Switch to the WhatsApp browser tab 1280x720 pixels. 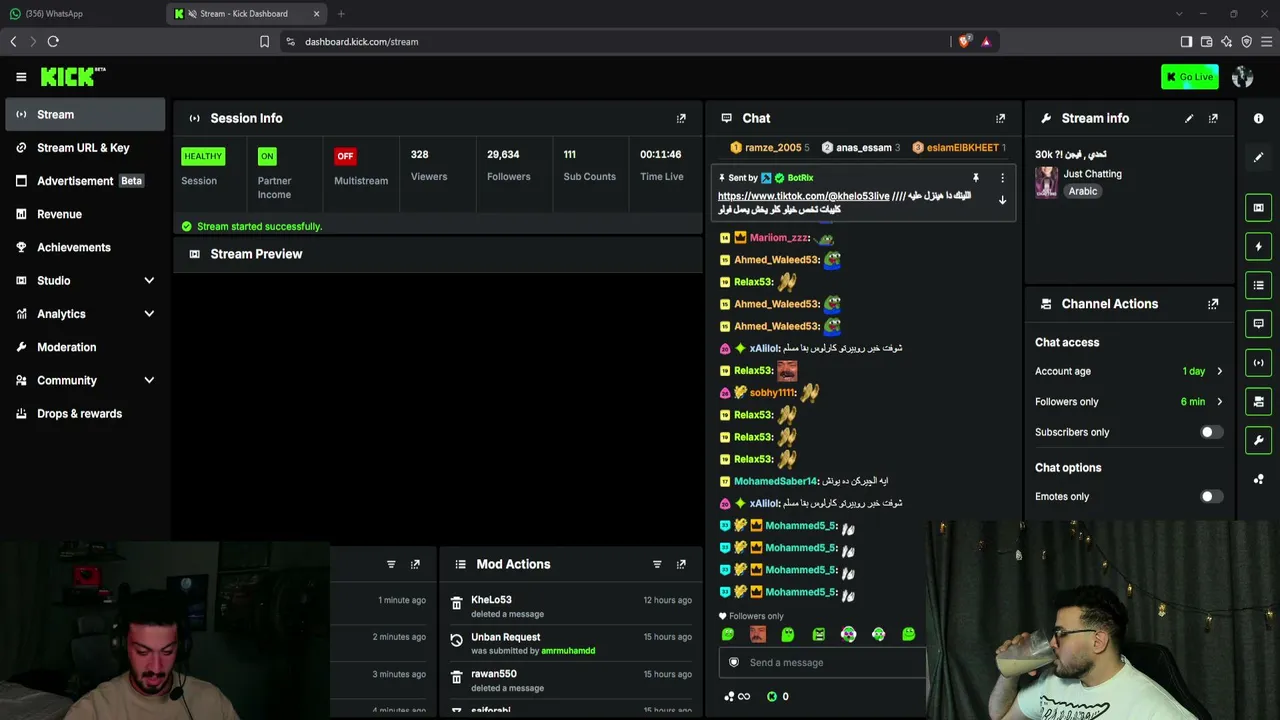(x=83, y=14)
